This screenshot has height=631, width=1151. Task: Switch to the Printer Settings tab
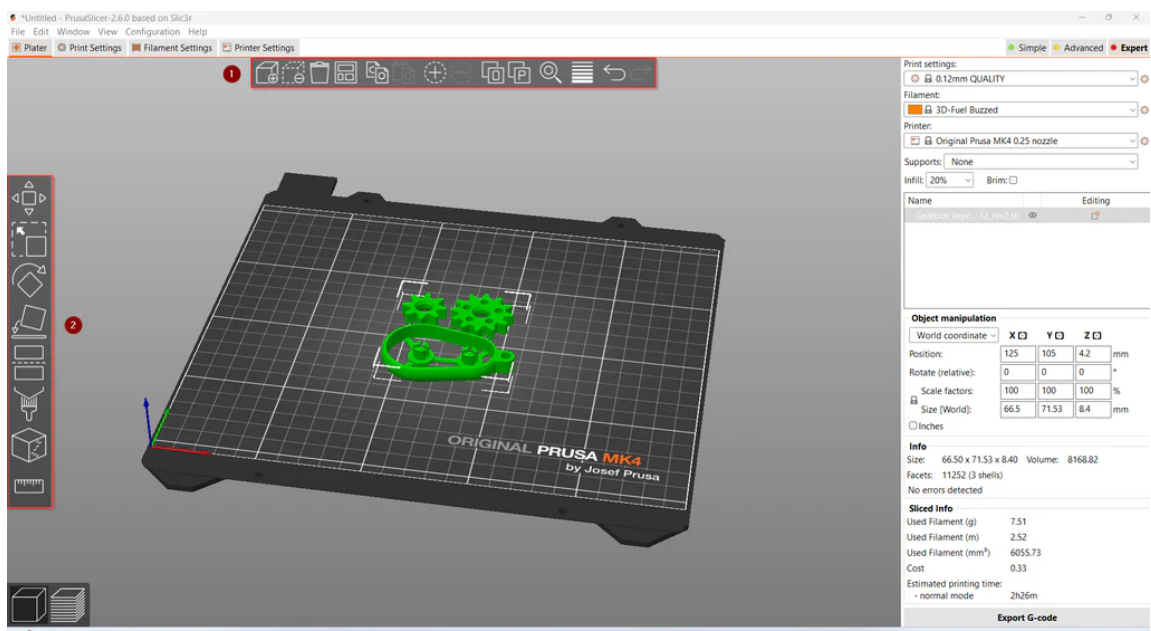(258, 48)
